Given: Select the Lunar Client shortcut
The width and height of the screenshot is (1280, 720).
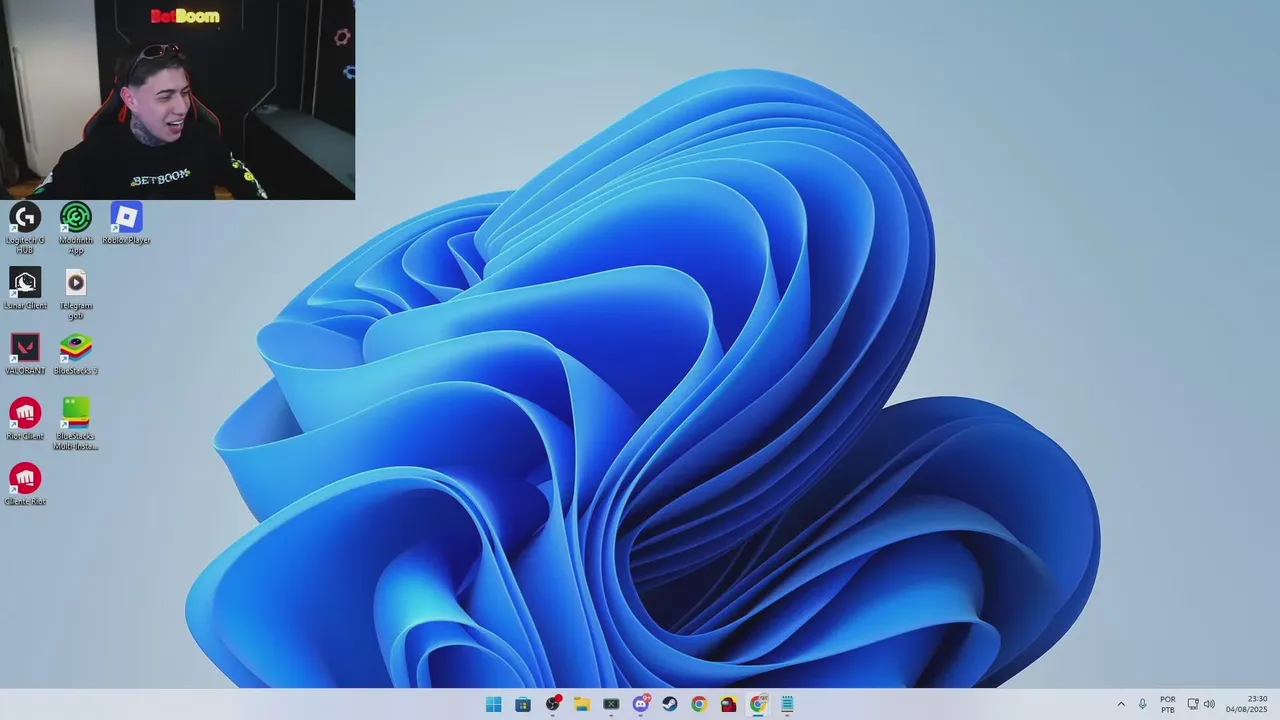Looking at the screenshot, I should (25, 288).
